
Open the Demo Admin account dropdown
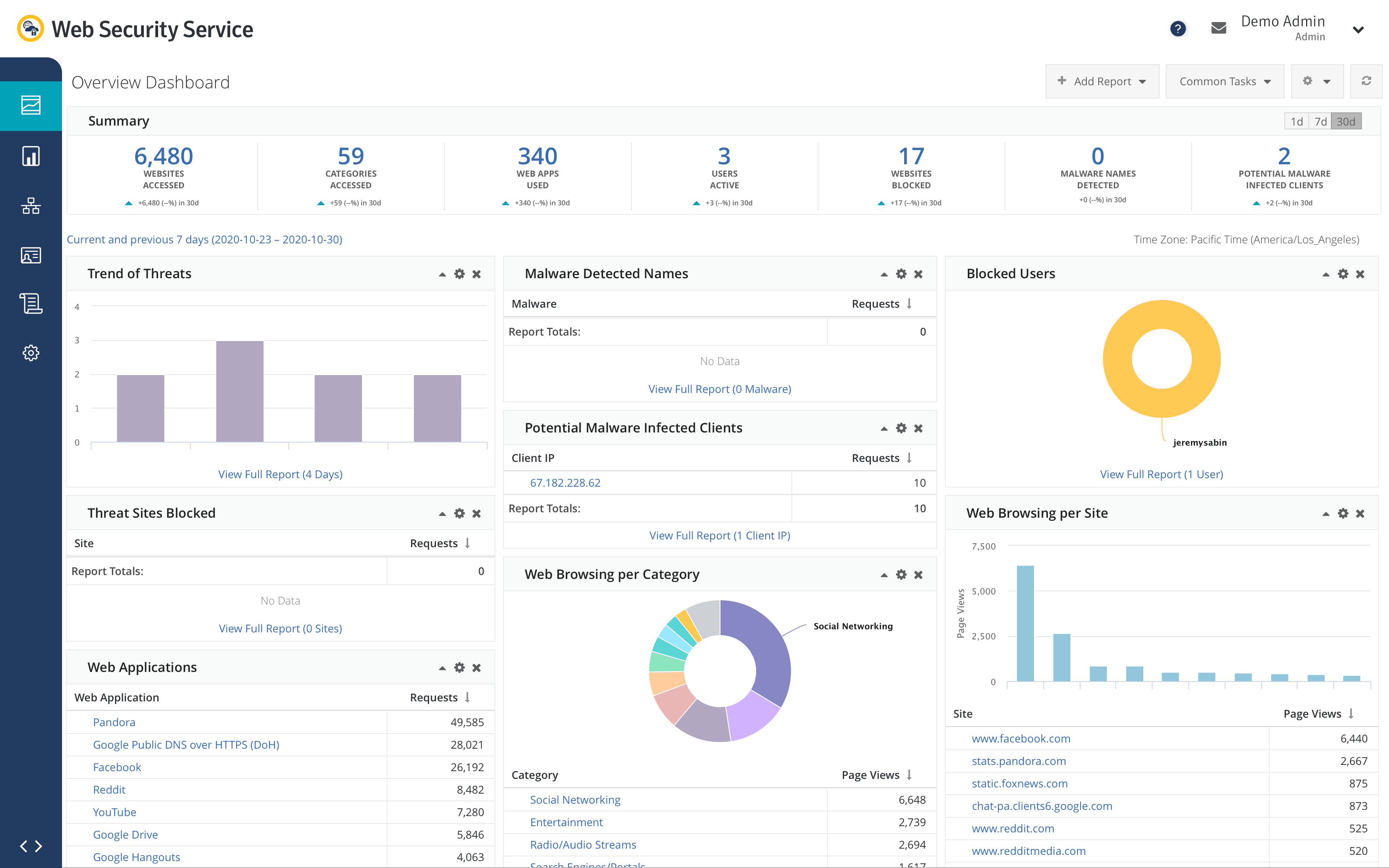(x=1358, y=29)
